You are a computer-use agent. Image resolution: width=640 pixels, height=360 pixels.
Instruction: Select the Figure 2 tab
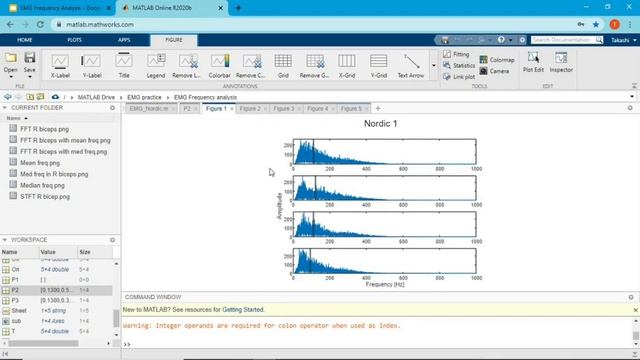click(x=250, y=109)
